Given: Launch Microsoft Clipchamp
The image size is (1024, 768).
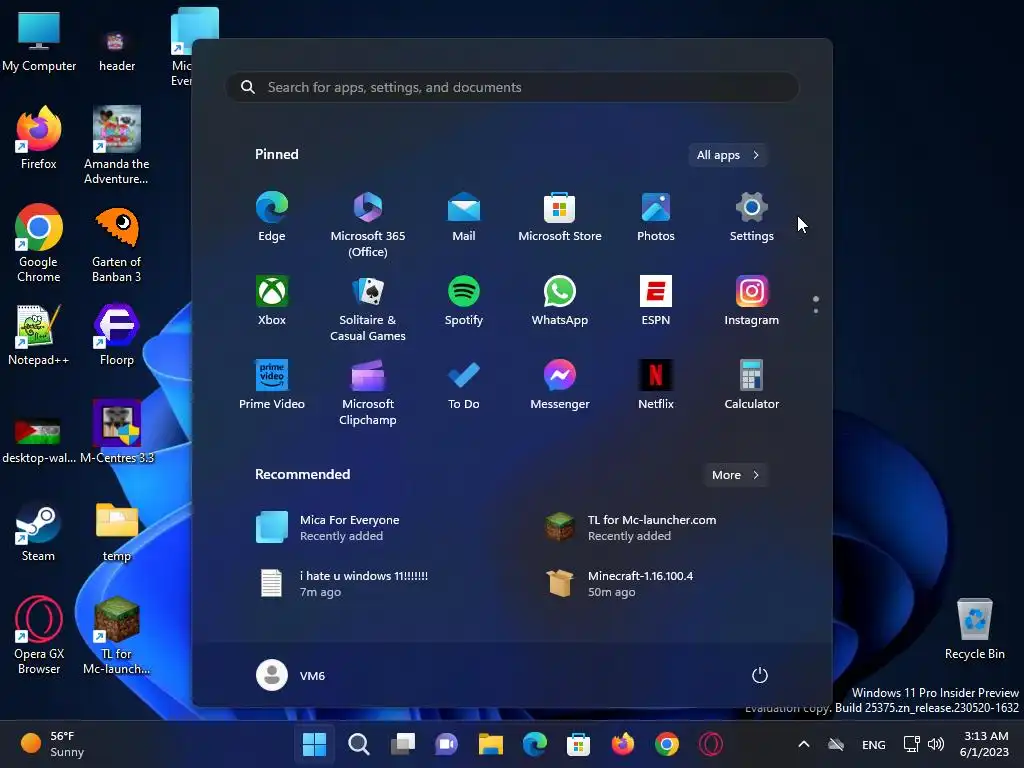Looking at the screenshot, I should (368, 393).
